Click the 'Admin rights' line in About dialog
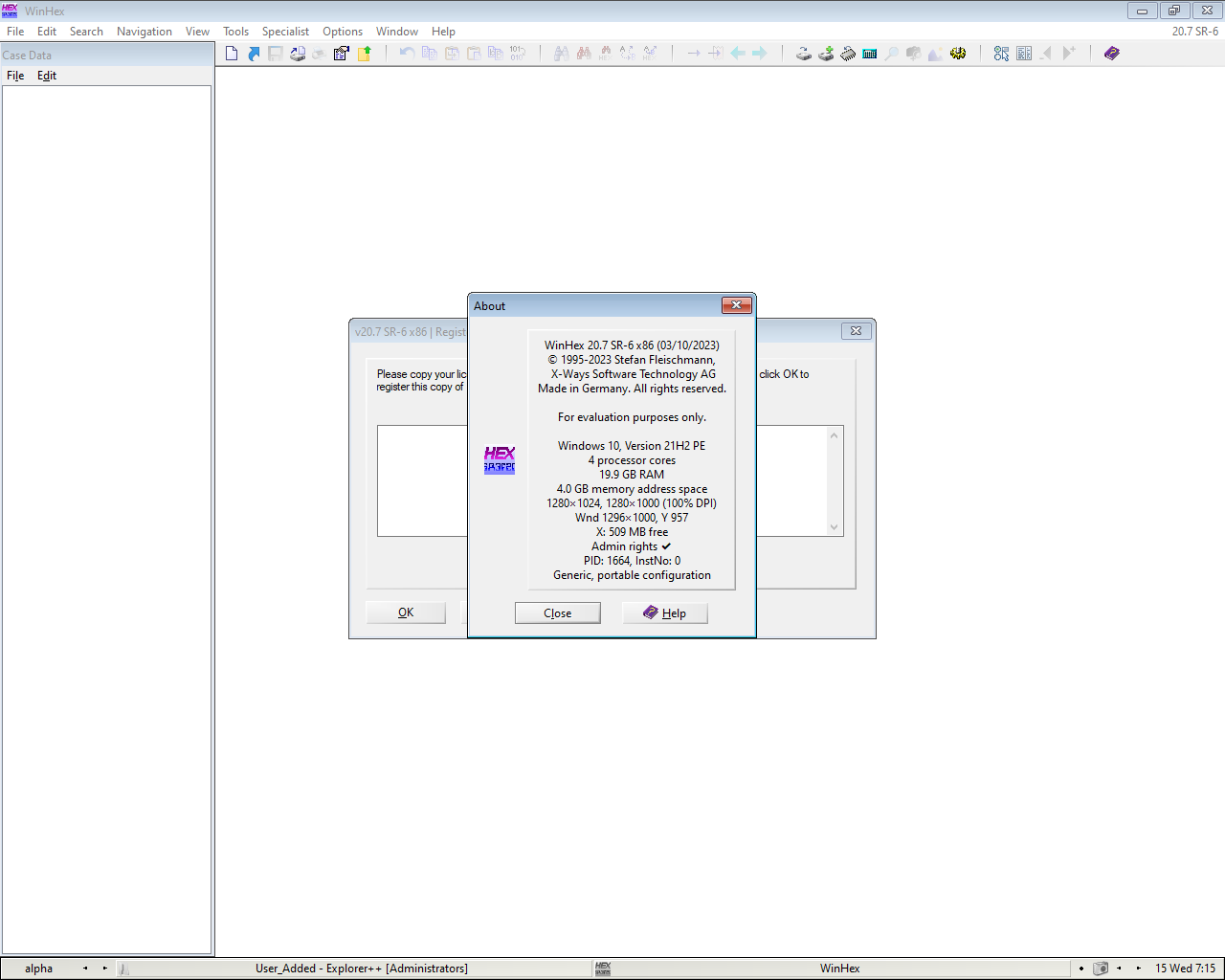1225x980 pixels. [x=632, y=546]
